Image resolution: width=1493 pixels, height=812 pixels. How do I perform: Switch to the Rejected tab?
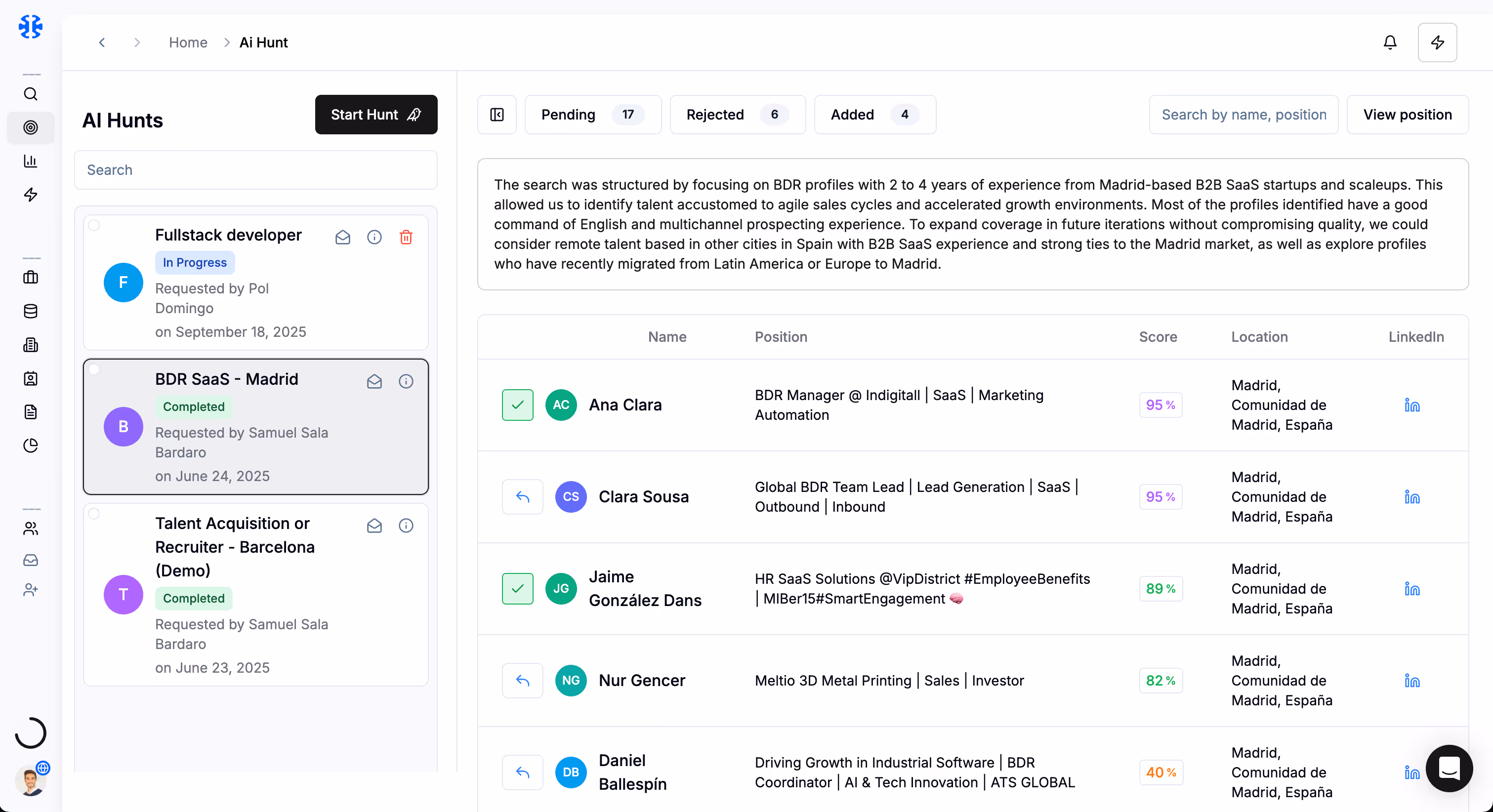737,115
